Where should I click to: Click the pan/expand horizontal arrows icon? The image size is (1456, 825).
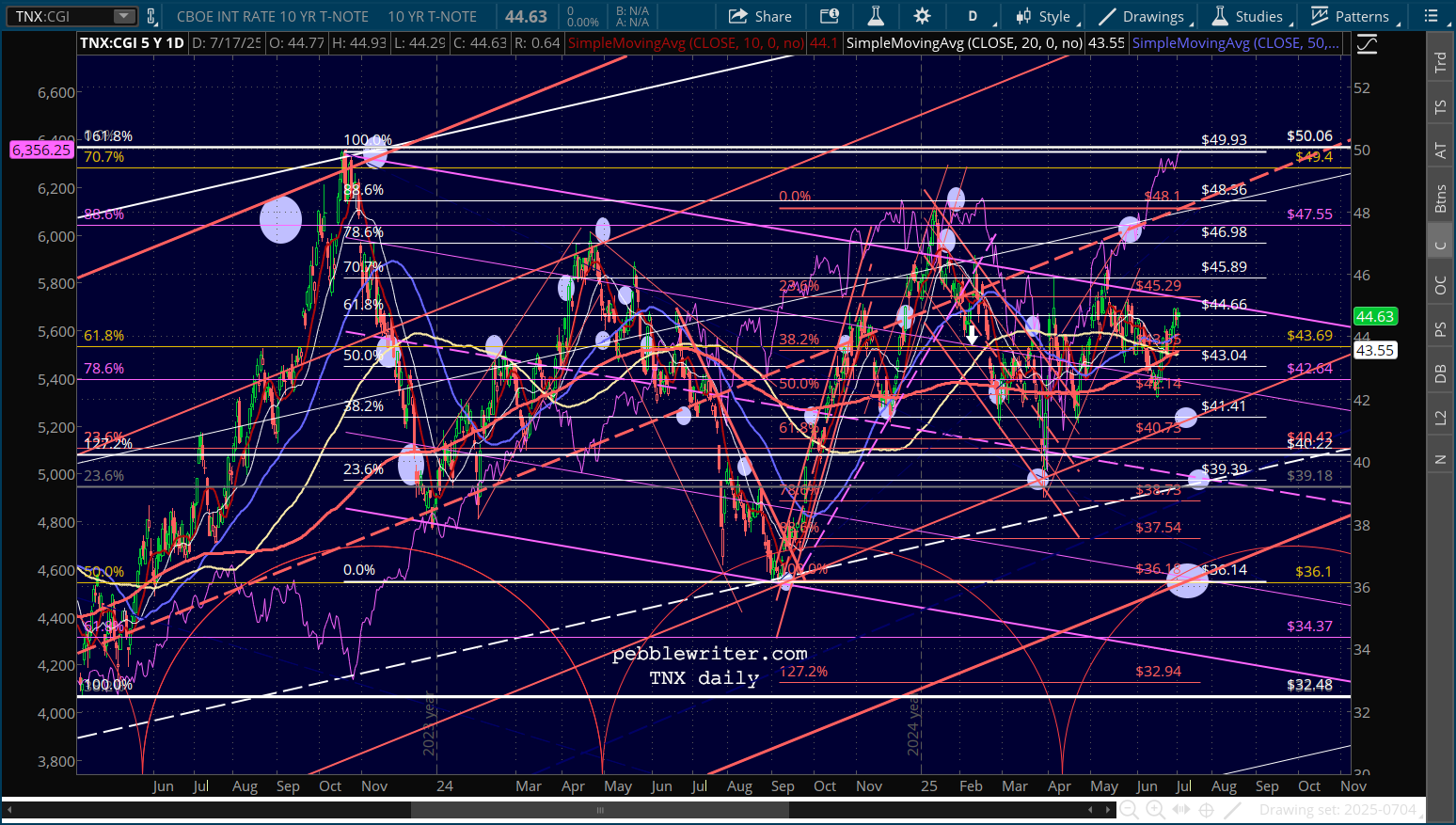click(1180, 810)
